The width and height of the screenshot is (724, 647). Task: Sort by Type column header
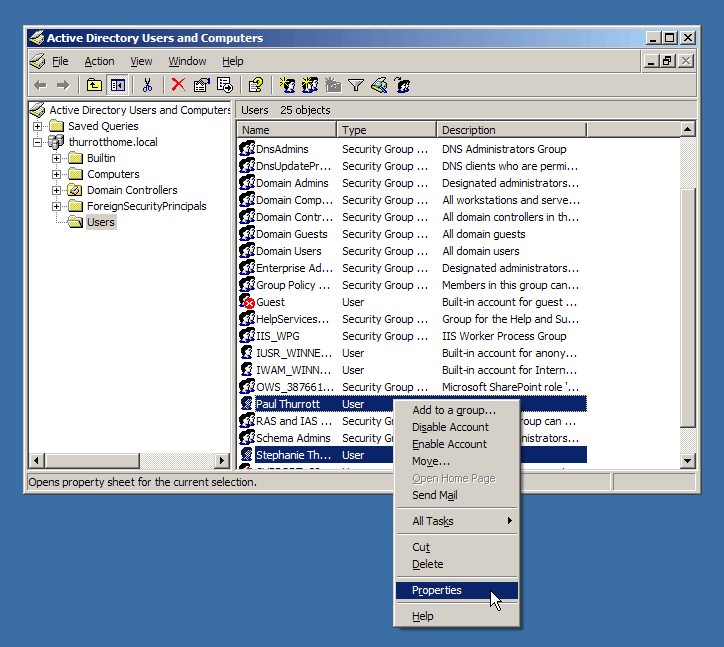pos(386,130)
